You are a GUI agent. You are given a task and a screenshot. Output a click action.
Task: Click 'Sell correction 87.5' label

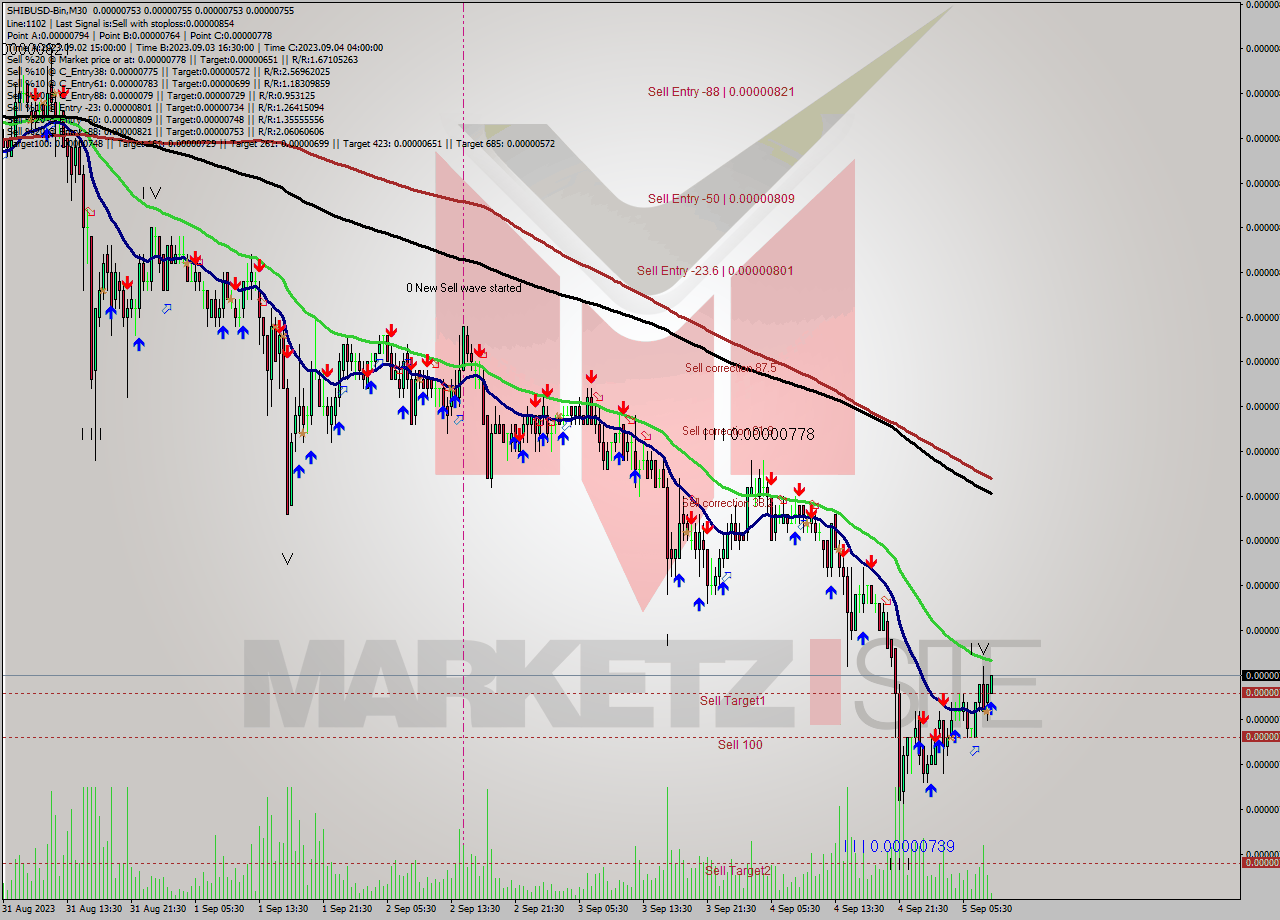tap(730, 368)
